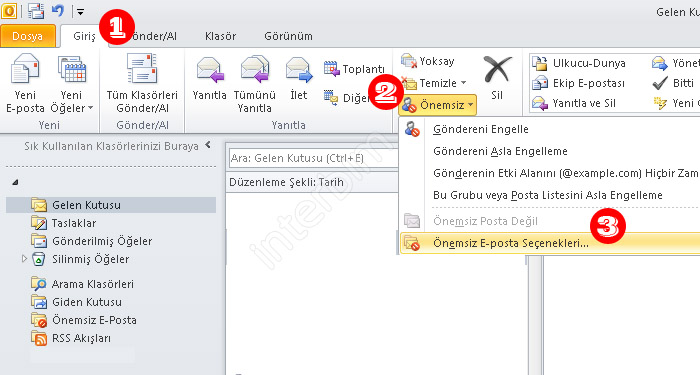700x375 pixels.
Task: Click the Yoksay ignore button
Action: tap(428, 61)
